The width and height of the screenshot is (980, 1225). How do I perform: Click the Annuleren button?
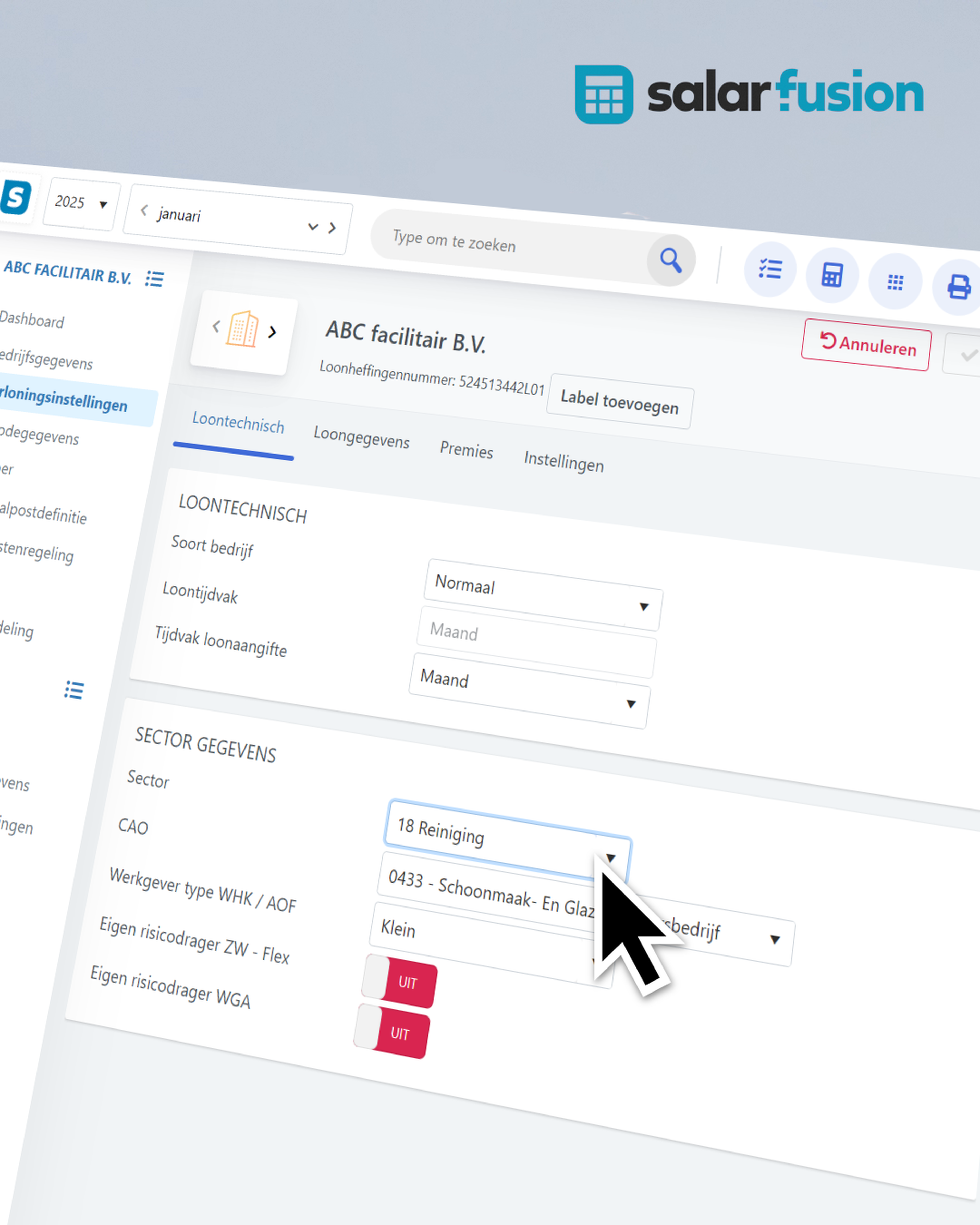coord(867,345)
